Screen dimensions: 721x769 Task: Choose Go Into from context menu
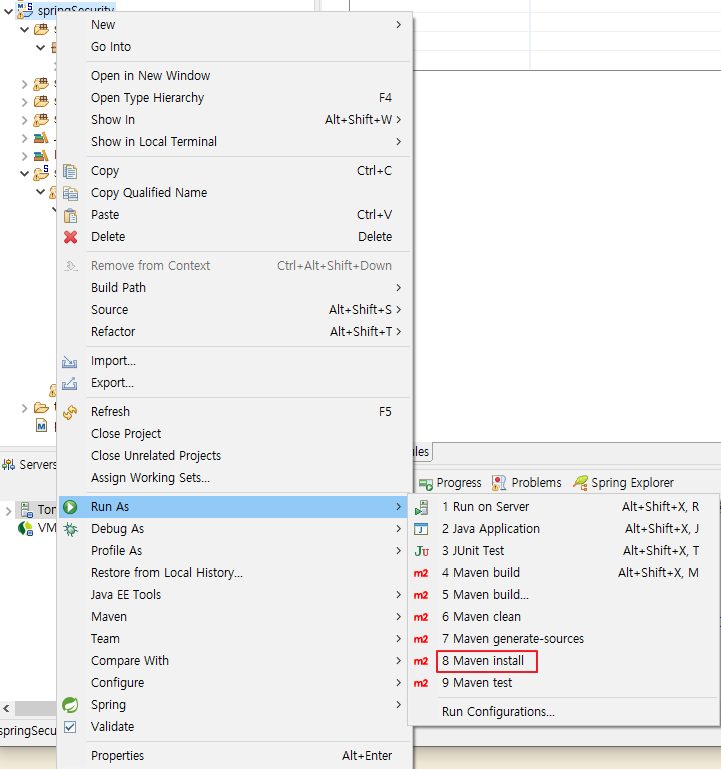(111, 47)
